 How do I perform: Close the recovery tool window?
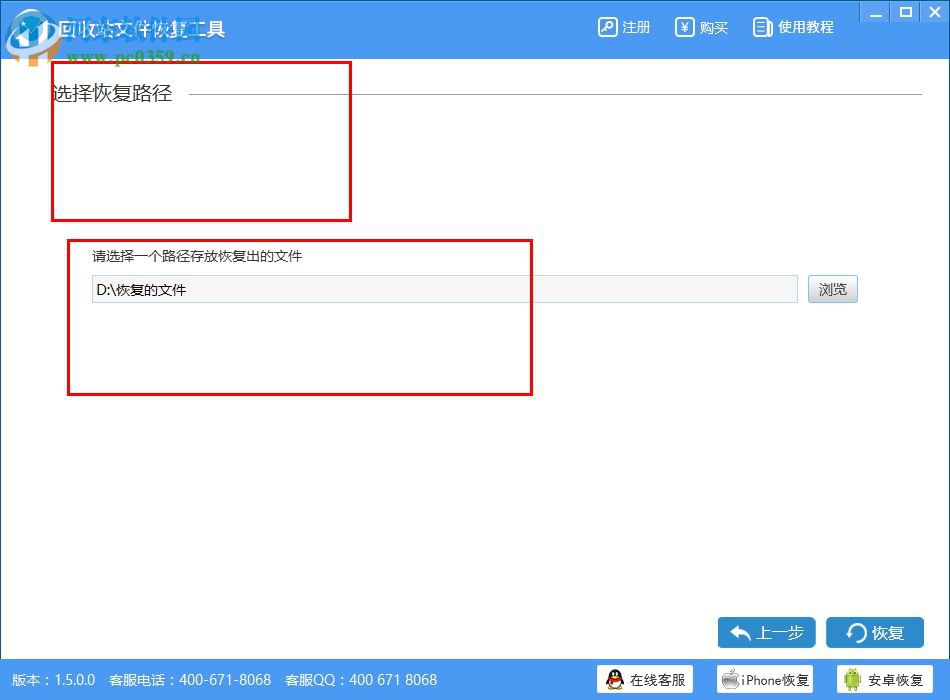tap(935, 13)
